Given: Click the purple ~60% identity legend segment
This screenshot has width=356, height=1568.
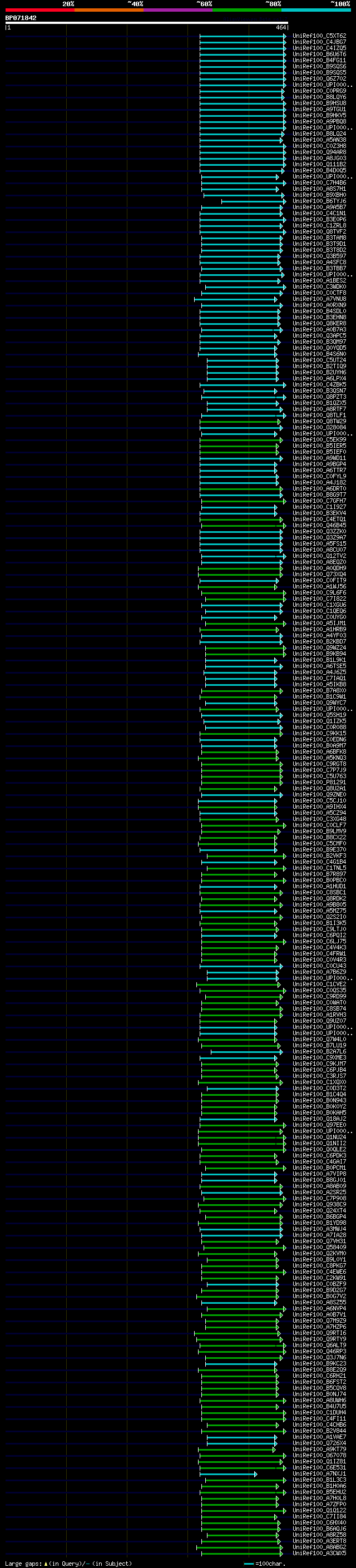Looking at the screenshot, I should 177,10.
